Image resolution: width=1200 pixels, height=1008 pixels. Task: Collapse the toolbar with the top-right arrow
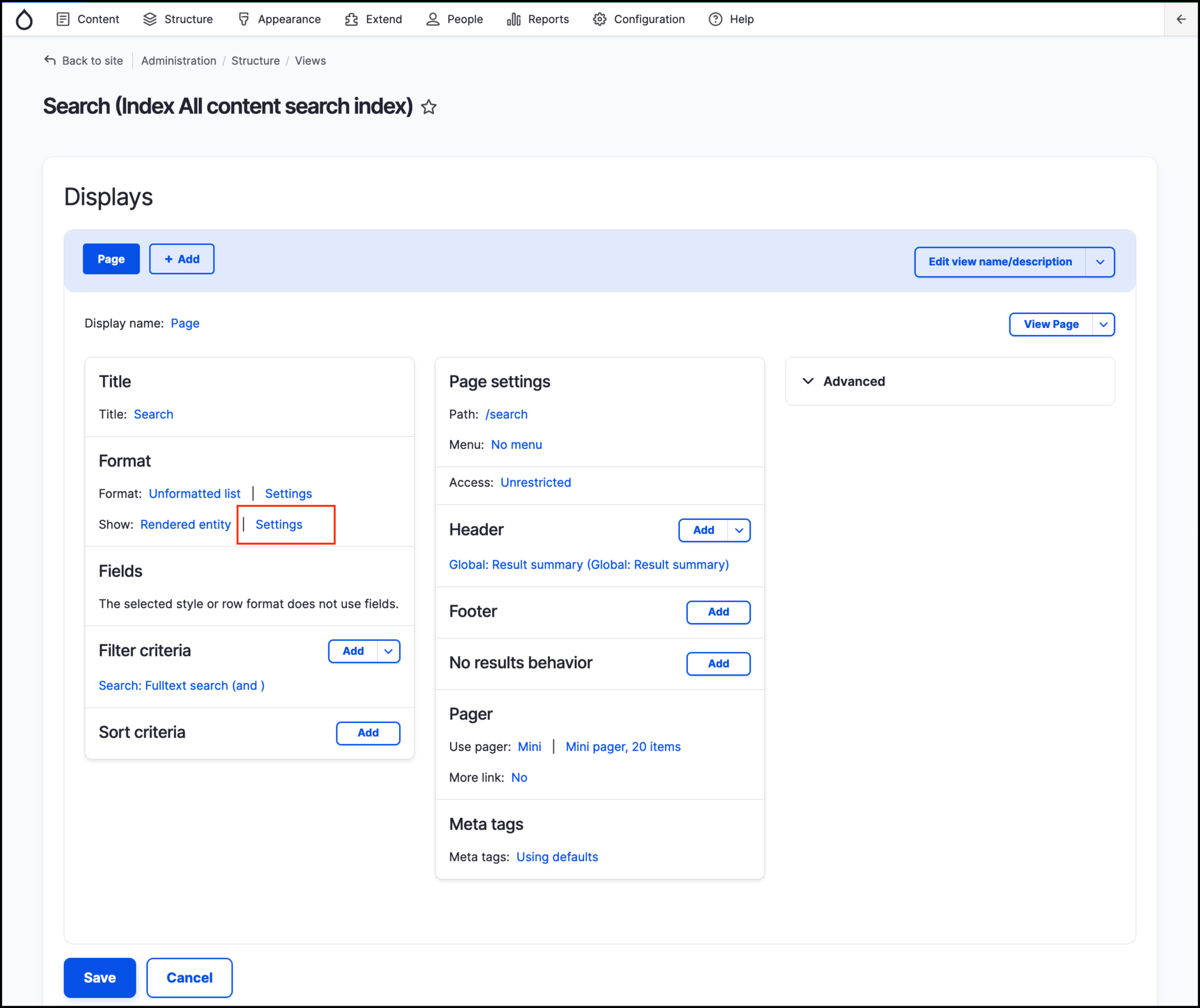[1180, 19]
